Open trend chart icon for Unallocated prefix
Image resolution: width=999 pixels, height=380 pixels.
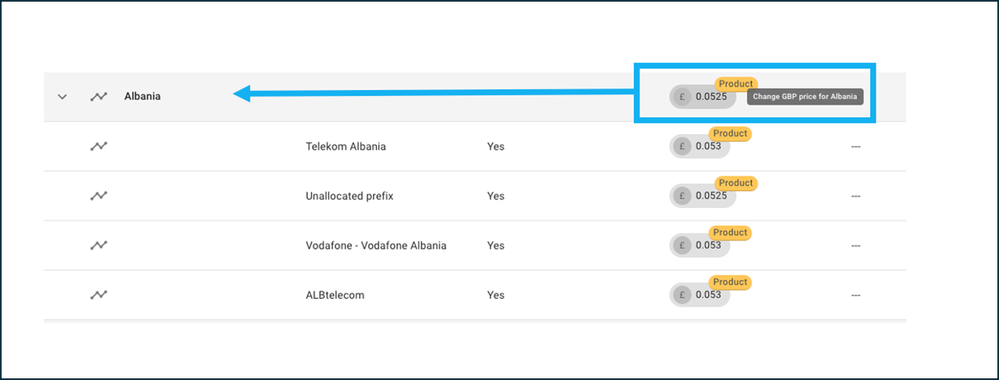tap(98, 196)
